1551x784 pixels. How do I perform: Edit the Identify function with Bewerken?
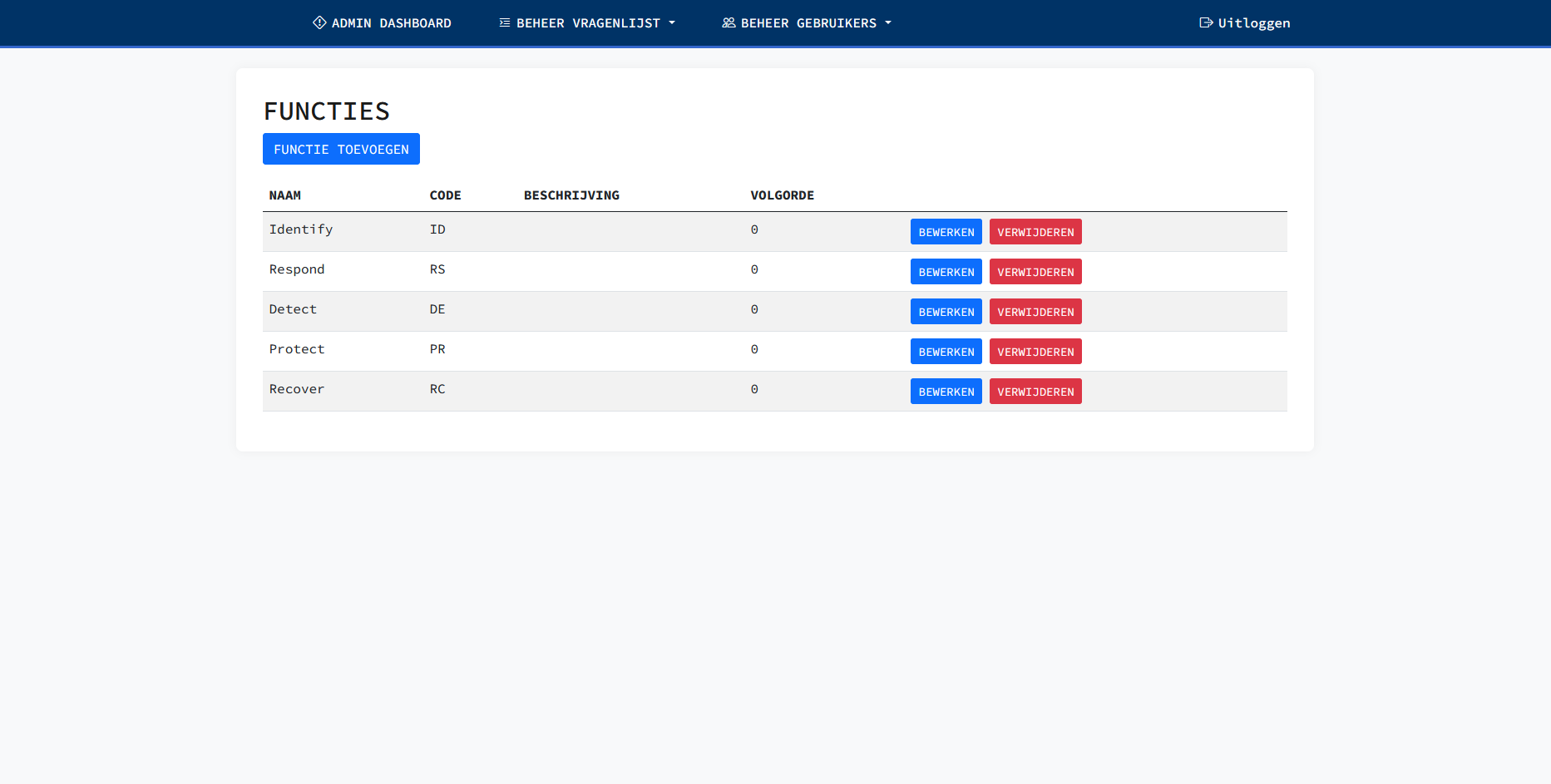pos(946,232)
